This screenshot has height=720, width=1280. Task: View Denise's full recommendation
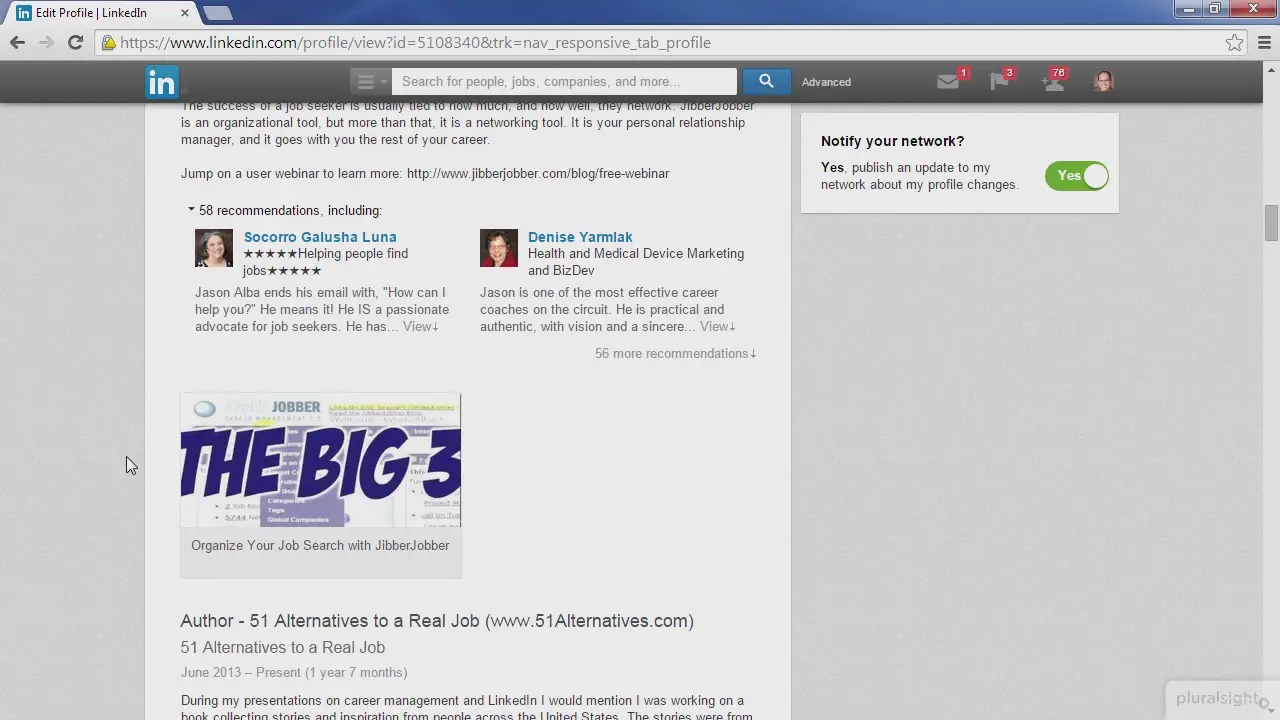(x=718, y=326)
